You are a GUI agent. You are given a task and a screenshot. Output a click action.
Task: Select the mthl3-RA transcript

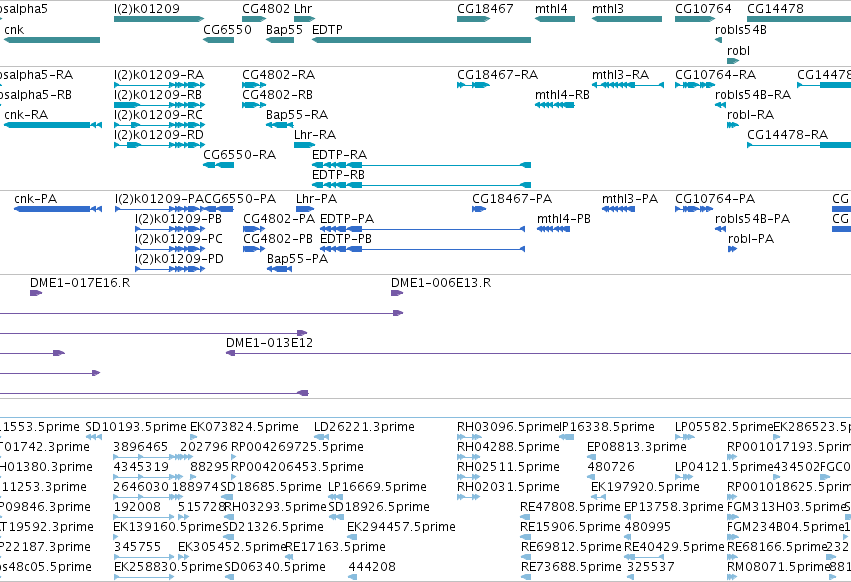coord(628,85)
